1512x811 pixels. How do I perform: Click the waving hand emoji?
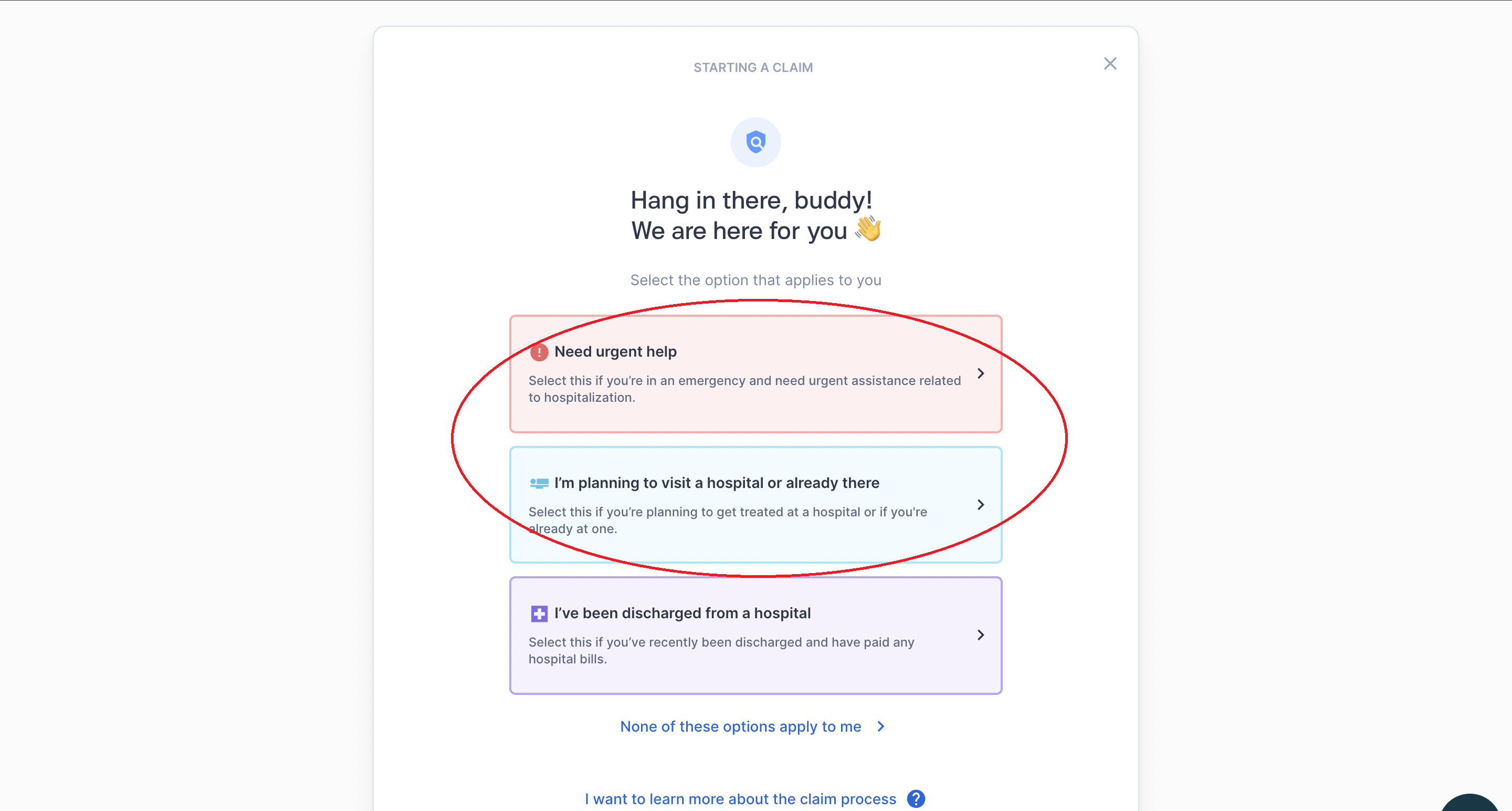868,229
